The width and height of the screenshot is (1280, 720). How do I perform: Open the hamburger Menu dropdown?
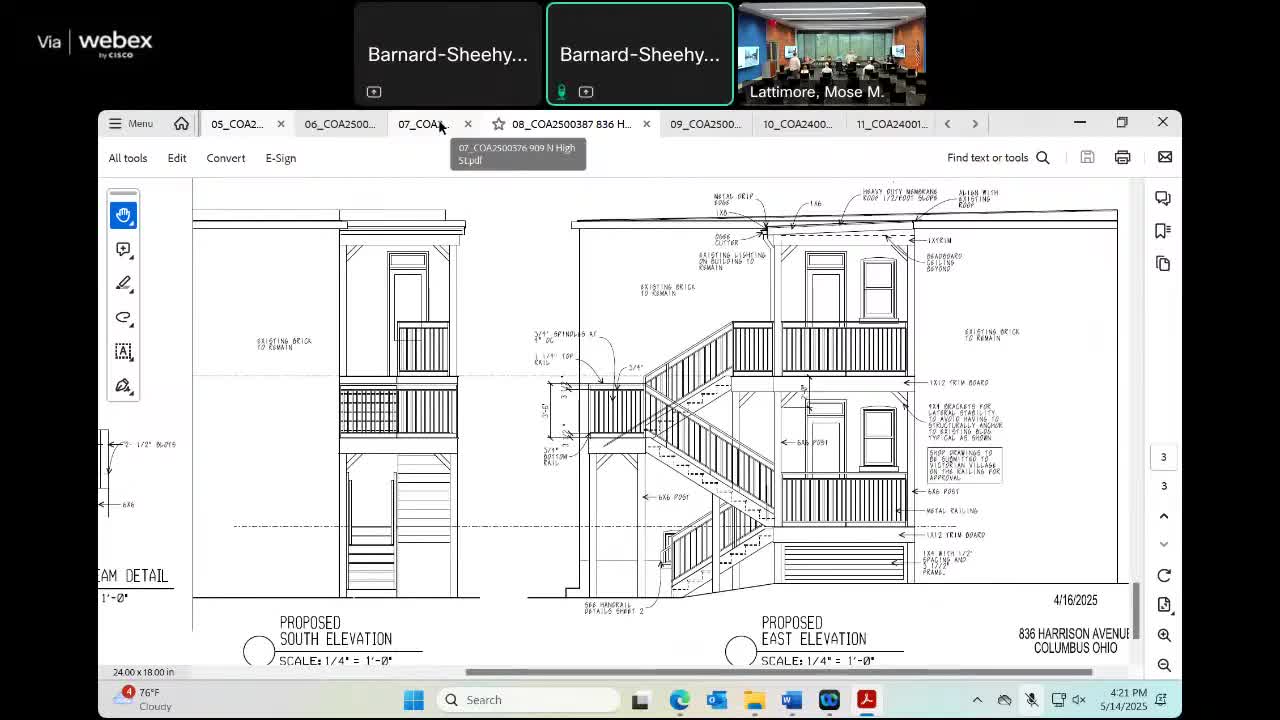coord(130,124)
